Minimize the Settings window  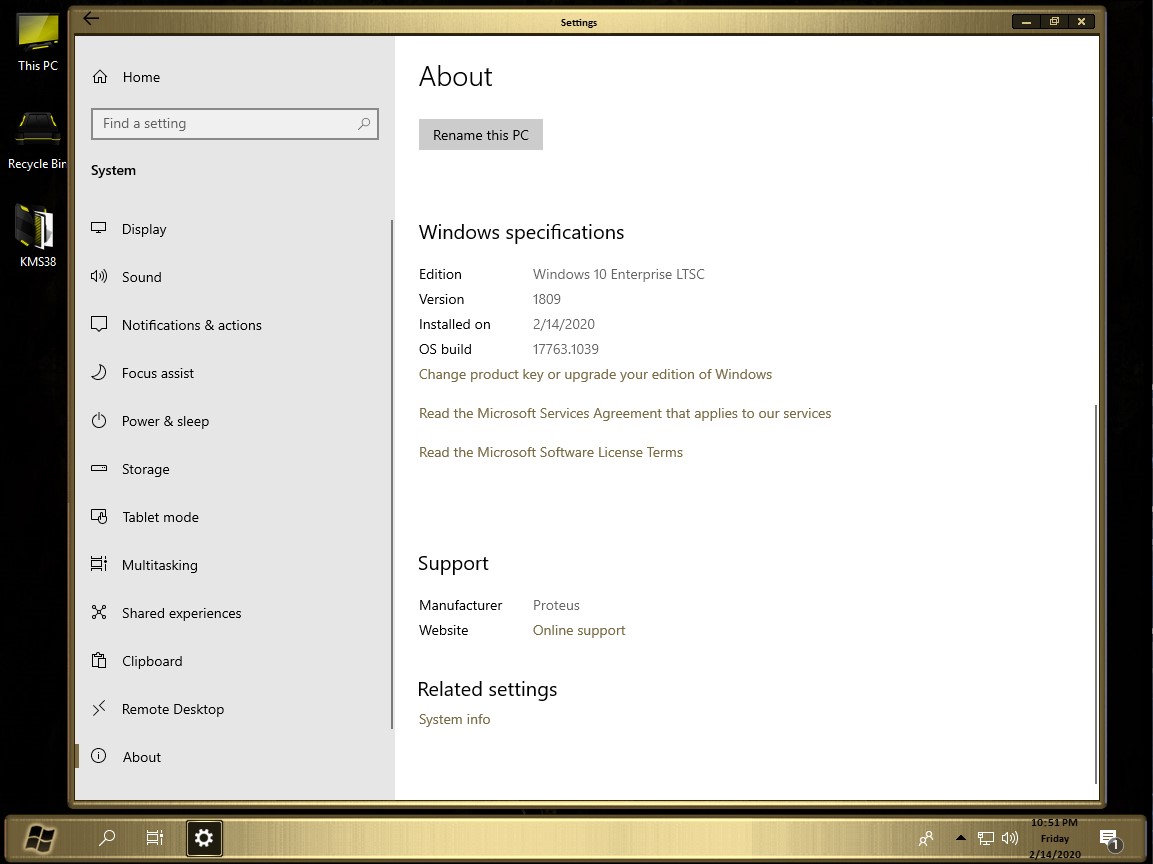coord(1026,22)
